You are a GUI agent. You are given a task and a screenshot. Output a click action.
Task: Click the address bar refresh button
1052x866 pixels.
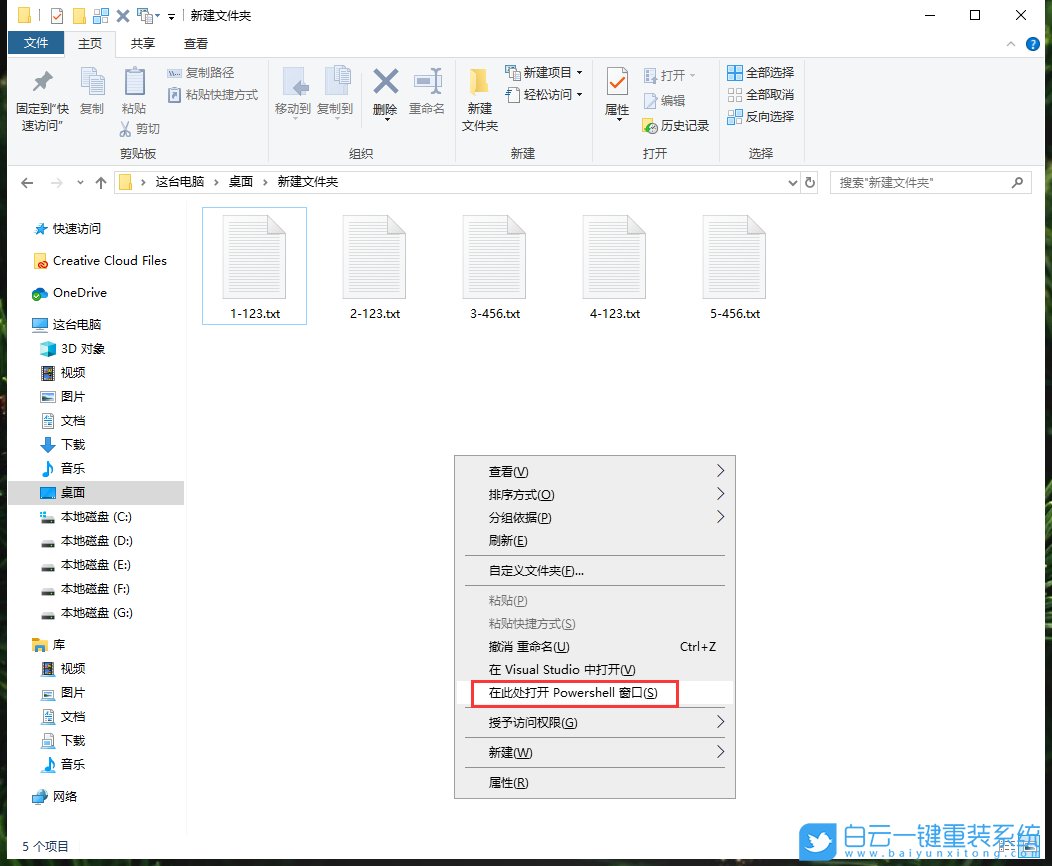pyautogui.click(x=810, y=182)
